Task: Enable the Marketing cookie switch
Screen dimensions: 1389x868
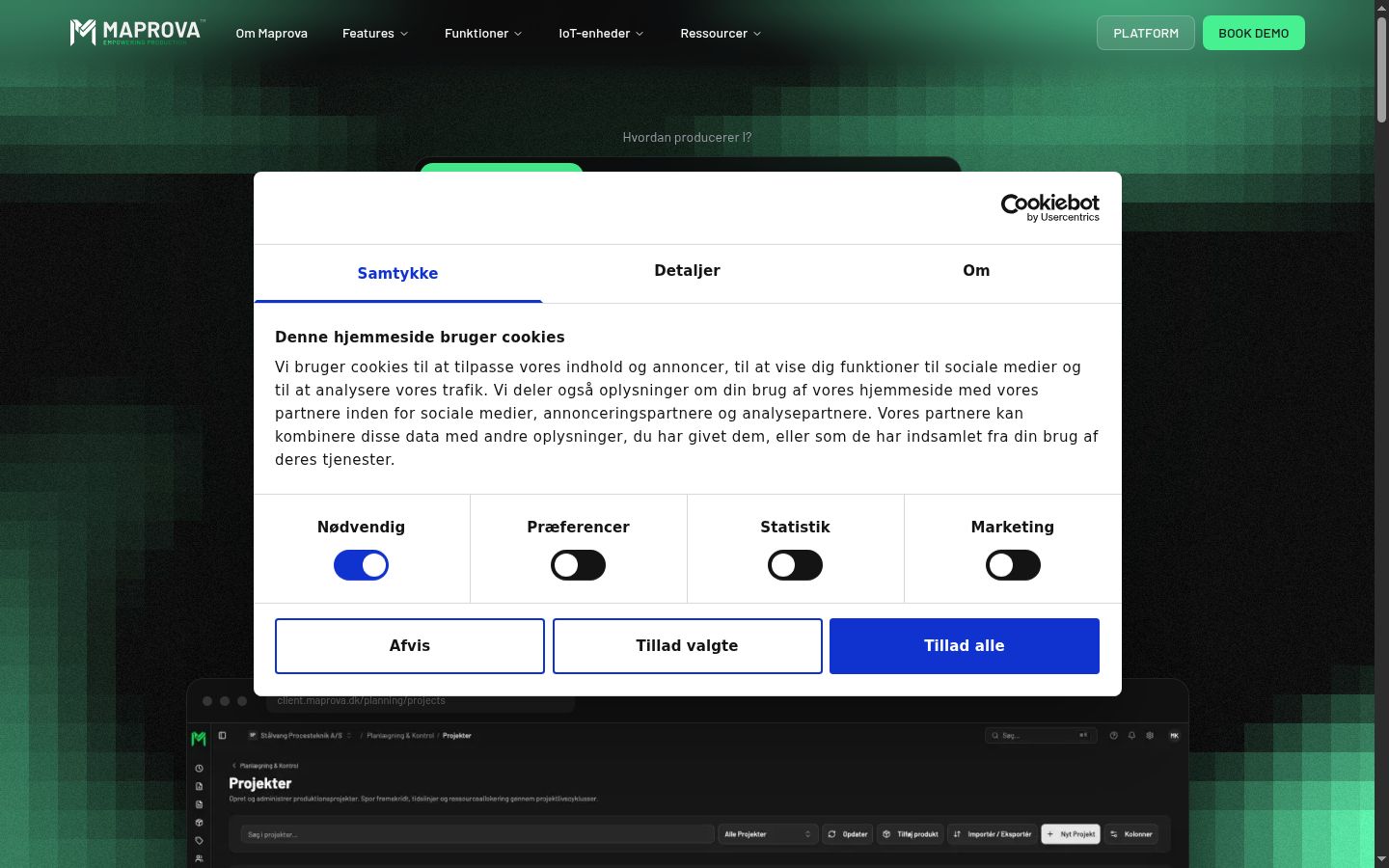Action: [x=1013, y=565]
